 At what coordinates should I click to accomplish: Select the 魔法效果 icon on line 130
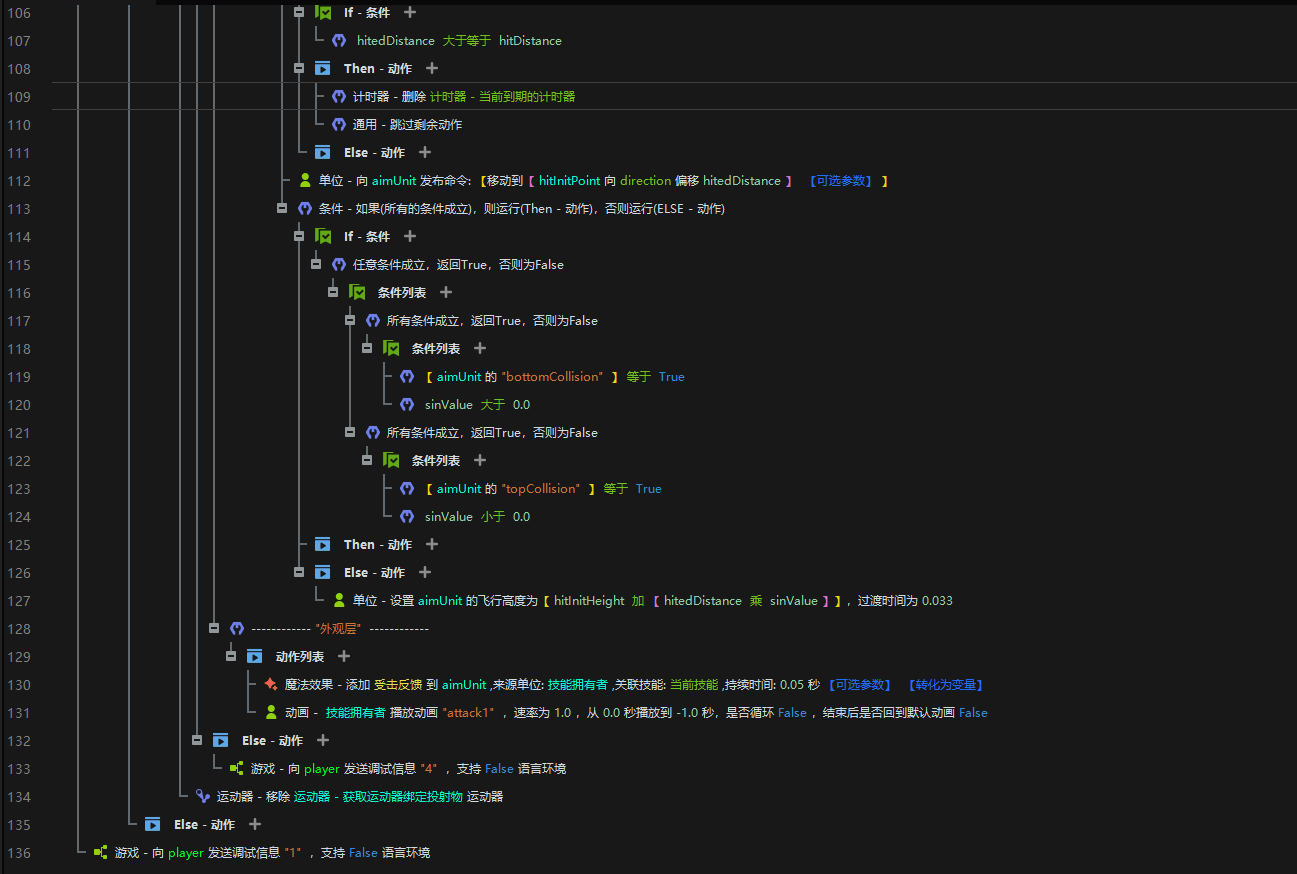(x=271, y=685)
